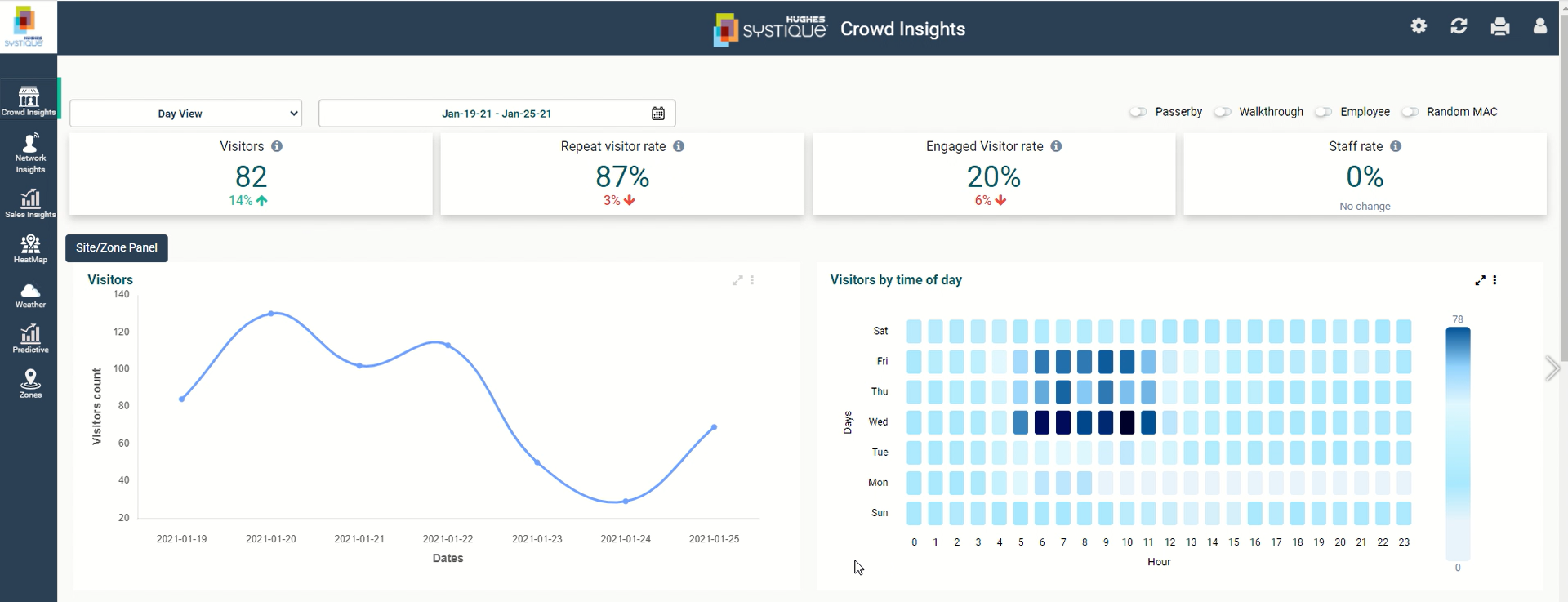Go to HeatMap section
This screenshot has height=602, width=1568.
[29, 248]
